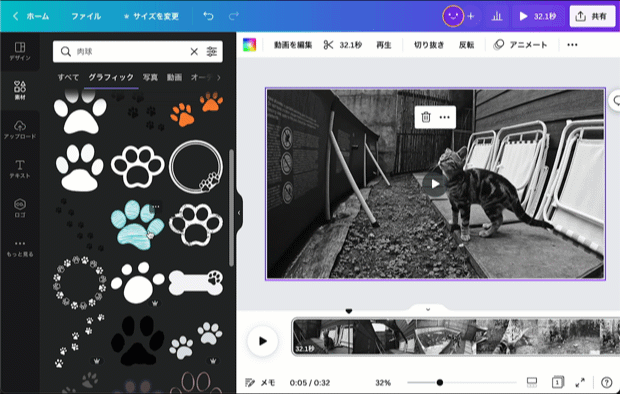
Task: Click the timeline playhead marker
Action: pos(348,311)
